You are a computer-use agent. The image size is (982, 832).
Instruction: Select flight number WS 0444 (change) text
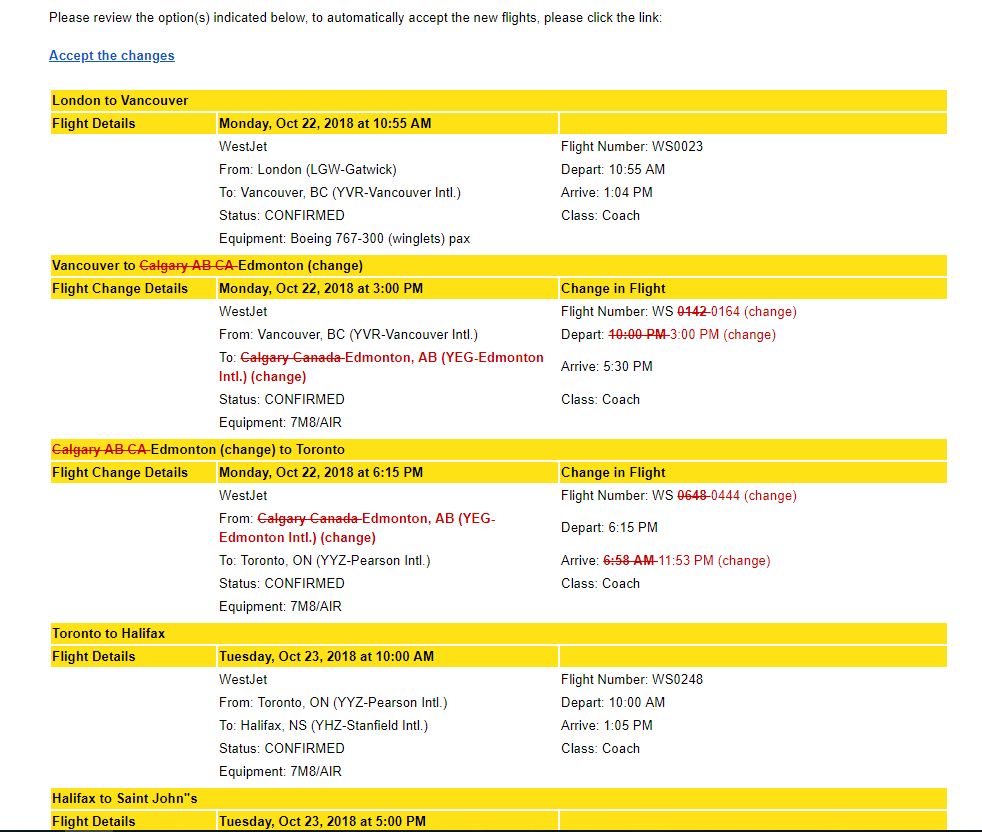coord(679,496)
